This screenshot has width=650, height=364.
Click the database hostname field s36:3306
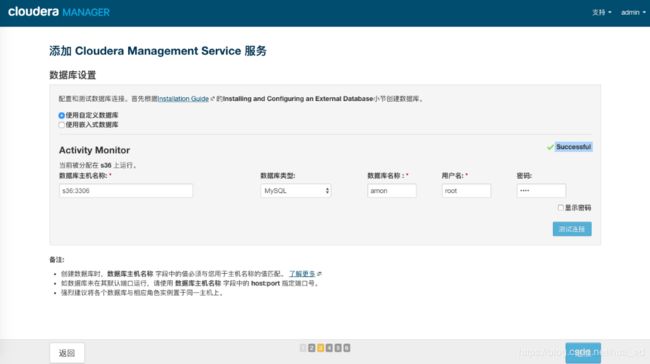(x=126, y=191)
